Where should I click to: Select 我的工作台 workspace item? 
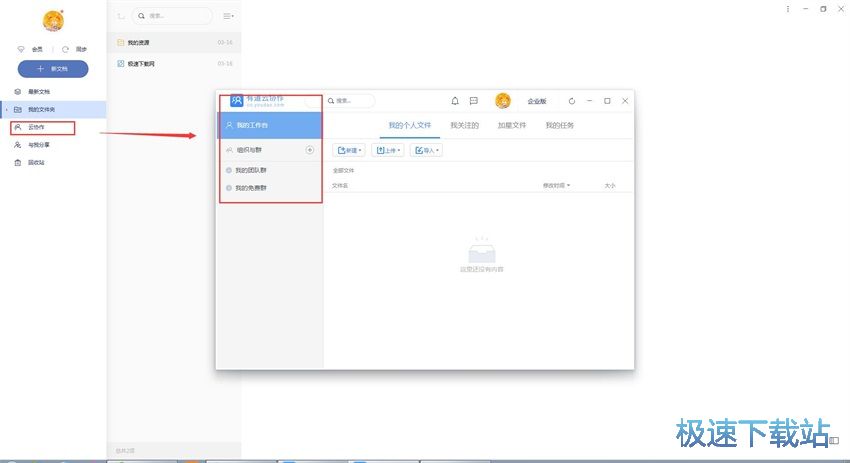tap(270, 125)
